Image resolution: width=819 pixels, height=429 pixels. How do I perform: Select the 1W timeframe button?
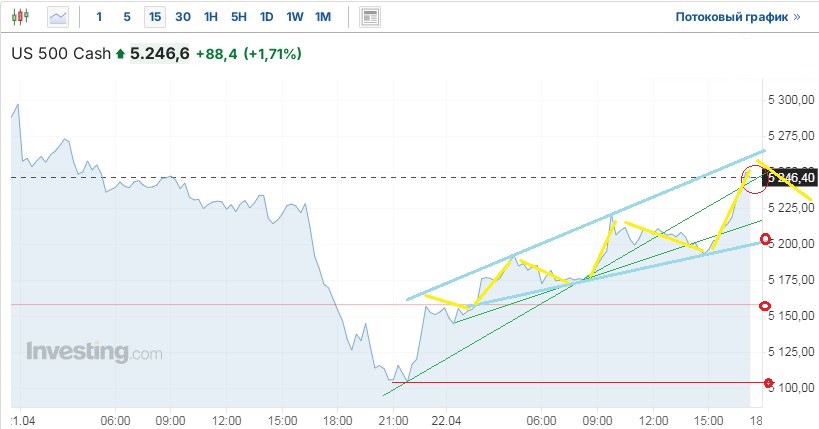(294, 17)
